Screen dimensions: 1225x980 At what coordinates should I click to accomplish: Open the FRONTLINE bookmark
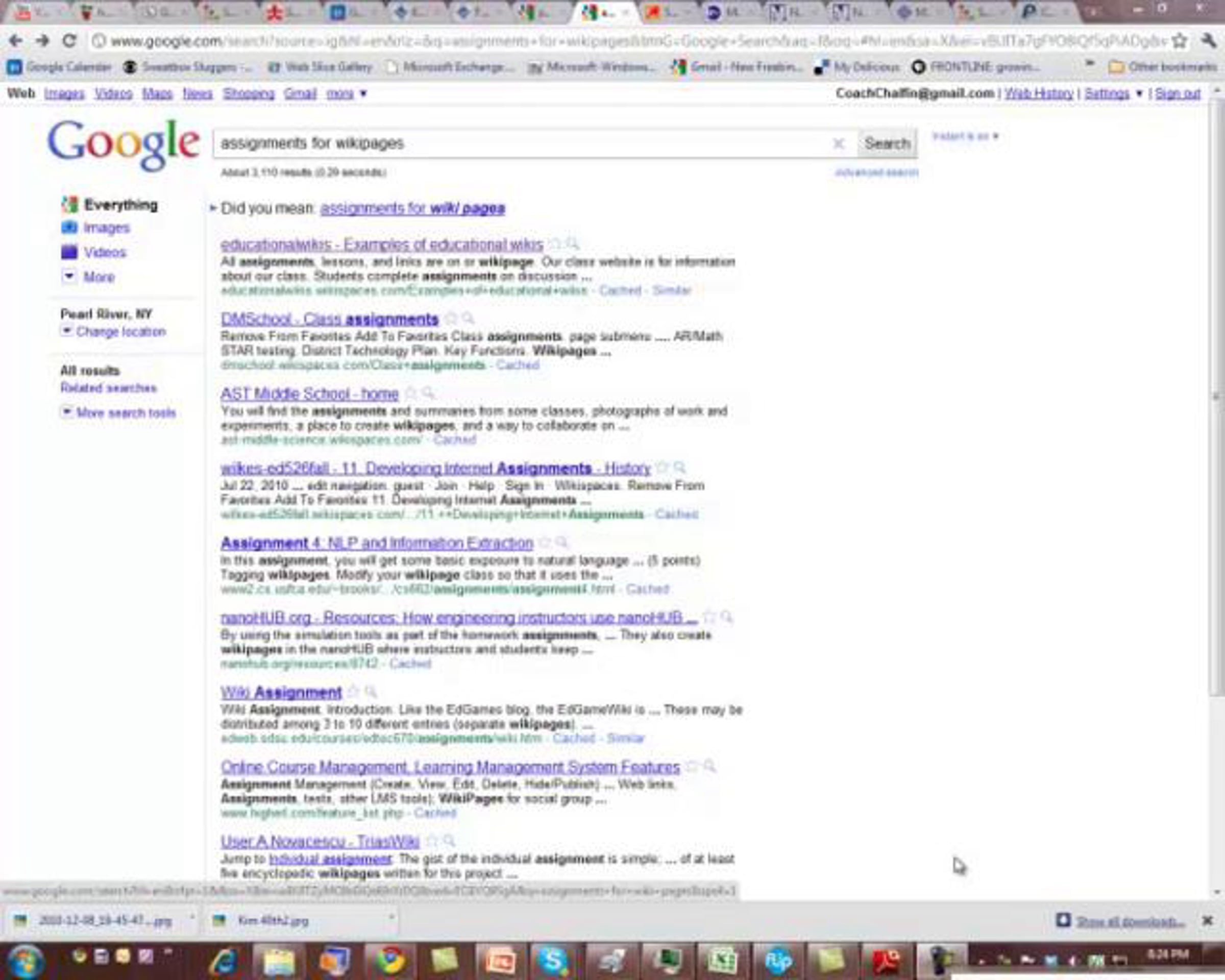(975, 67)
